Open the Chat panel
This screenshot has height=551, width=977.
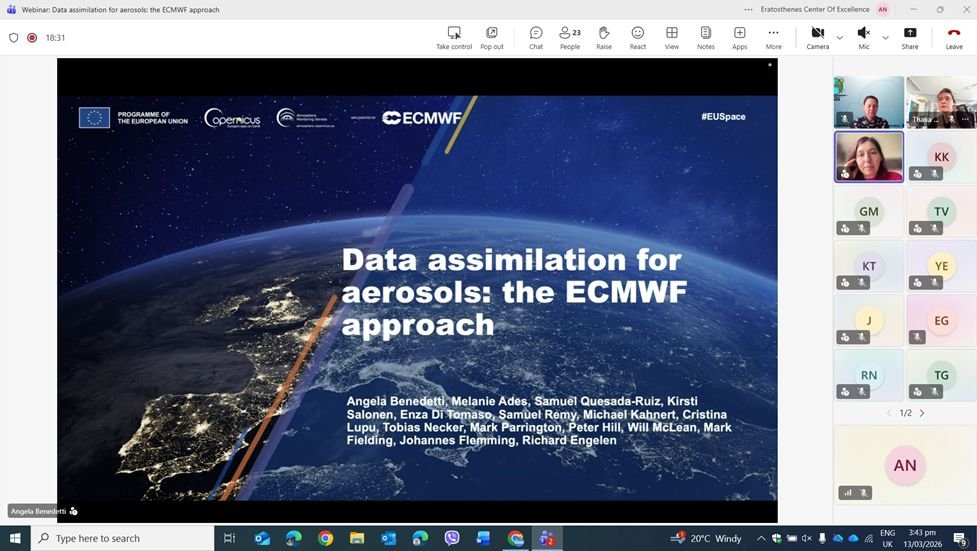pyautogui.click(x=536, y=37)
